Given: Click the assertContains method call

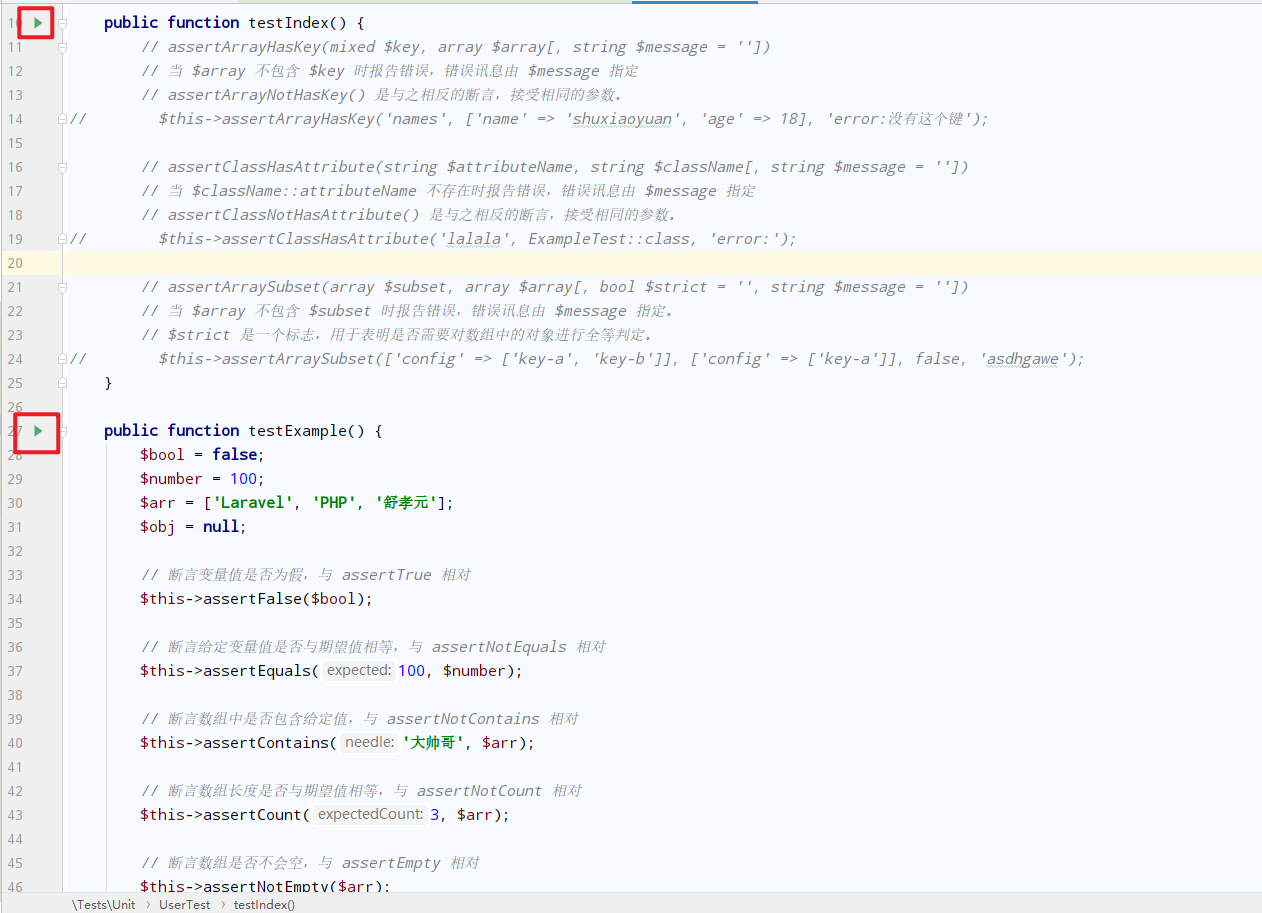Looking at the screenshot, I should (x=266, y=742).
